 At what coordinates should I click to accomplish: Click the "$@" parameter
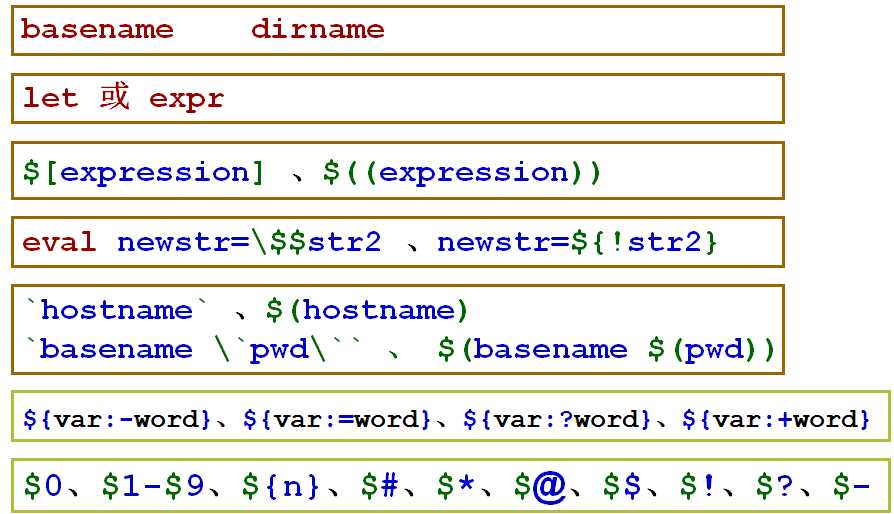click(x=539, y=487)
